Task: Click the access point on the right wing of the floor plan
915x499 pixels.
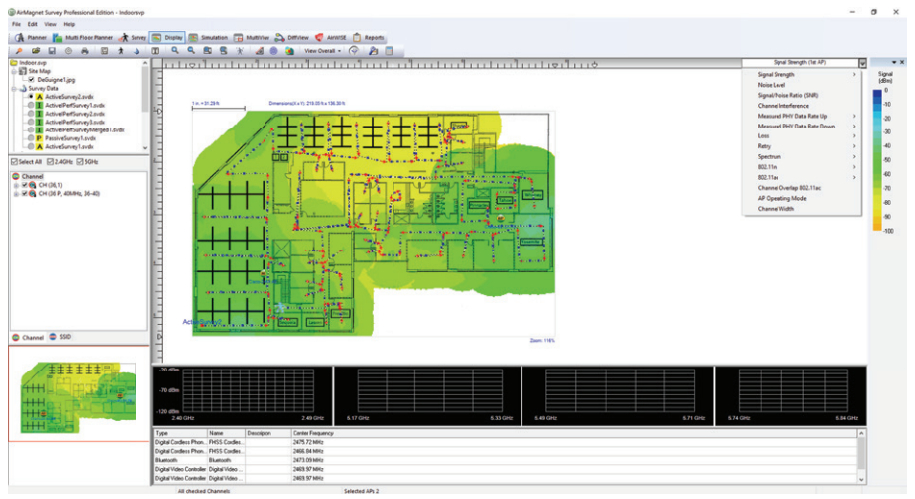Action: tap(500, 218)
